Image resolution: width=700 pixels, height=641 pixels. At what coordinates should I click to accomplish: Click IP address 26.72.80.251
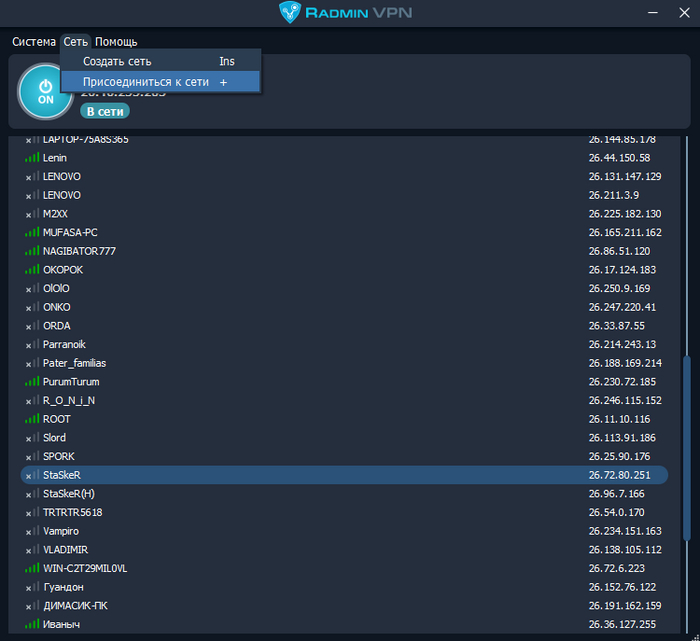(x=619, y=475)
